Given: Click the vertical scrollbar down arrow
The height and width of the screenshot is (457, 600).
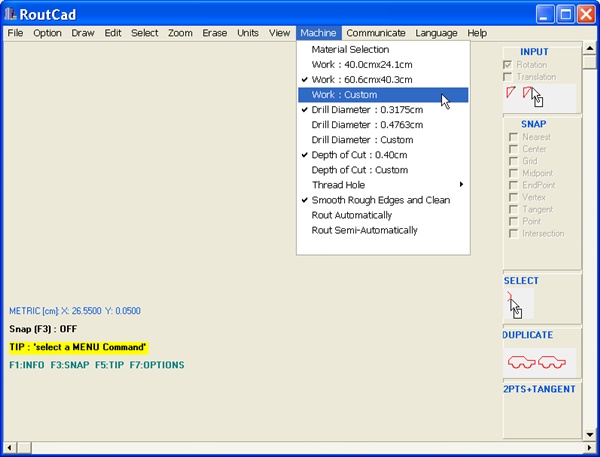Looking at the screenshot, I should point(590,434).
